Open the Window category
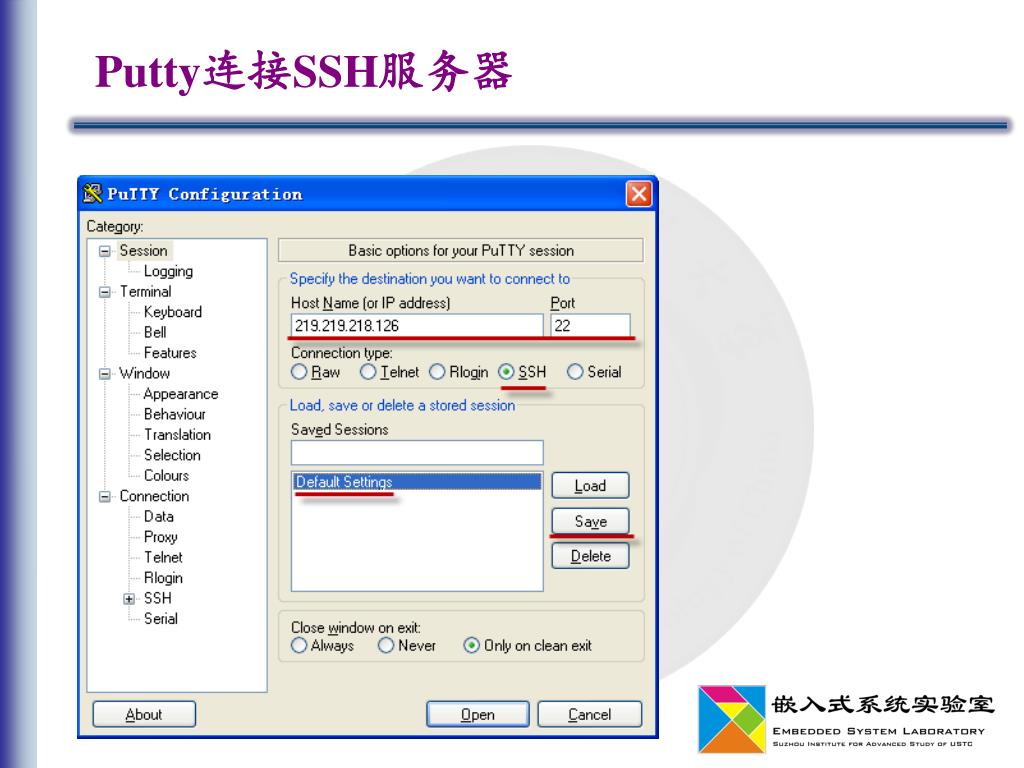The height and width of the screenshot is (768, 1024). pyautogui.click(x=145, y=374)
